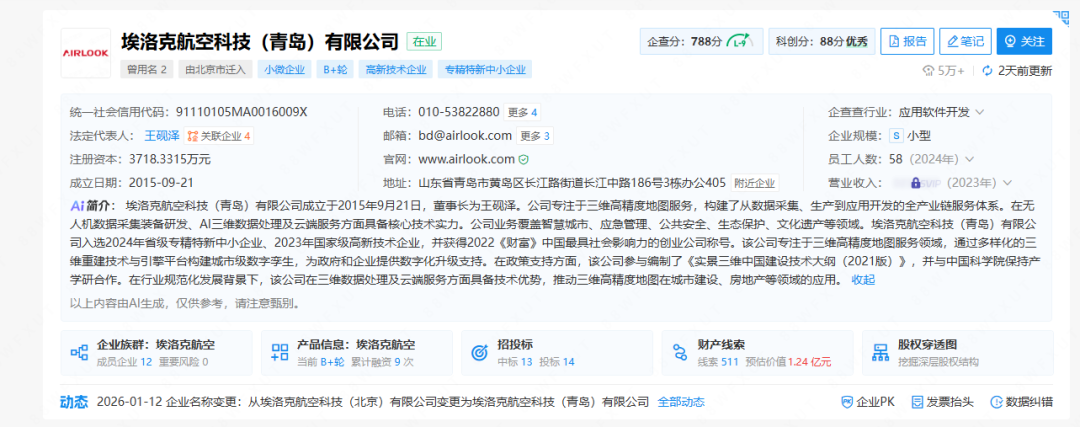Viewport: 1080px width, 427px height.
Task: Click the 关注 follow button
Action: point(1024,41)
